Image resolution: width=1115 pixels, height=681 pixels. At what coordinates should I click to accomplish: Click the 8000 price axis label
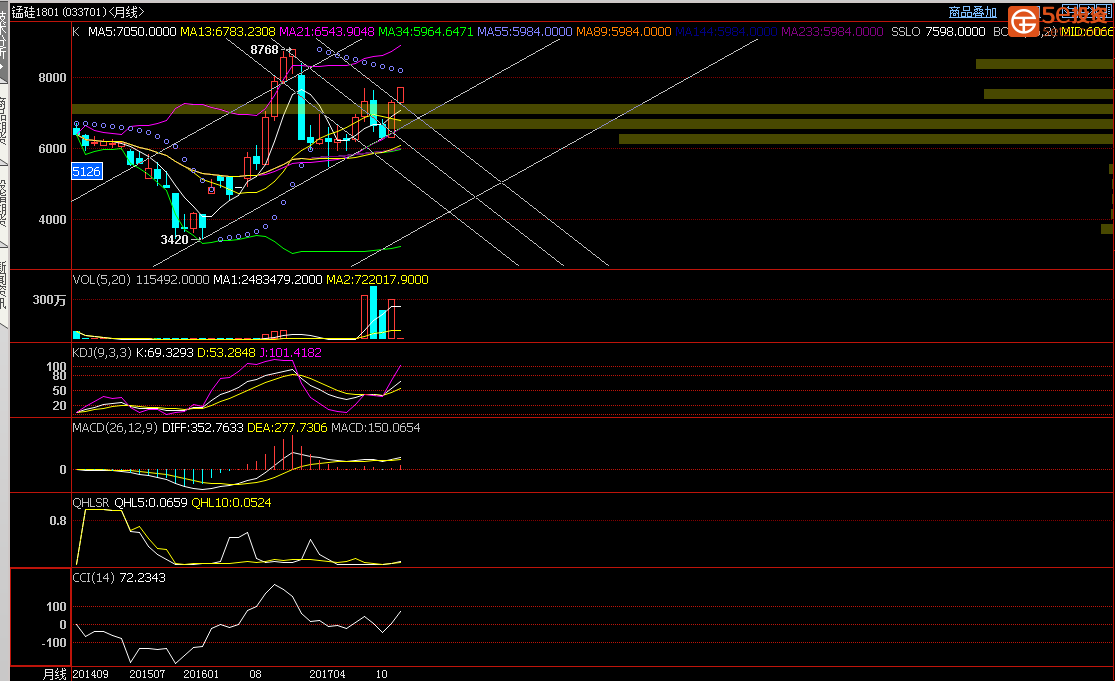point(53,77)
